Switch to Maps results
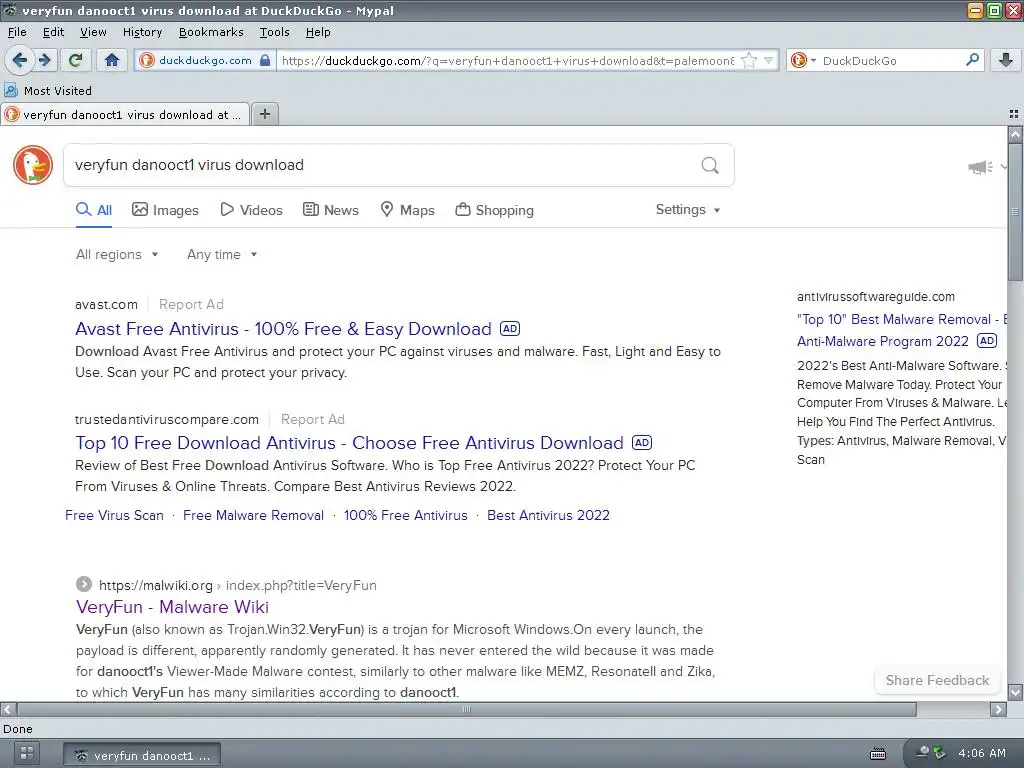 pos(408,210)
